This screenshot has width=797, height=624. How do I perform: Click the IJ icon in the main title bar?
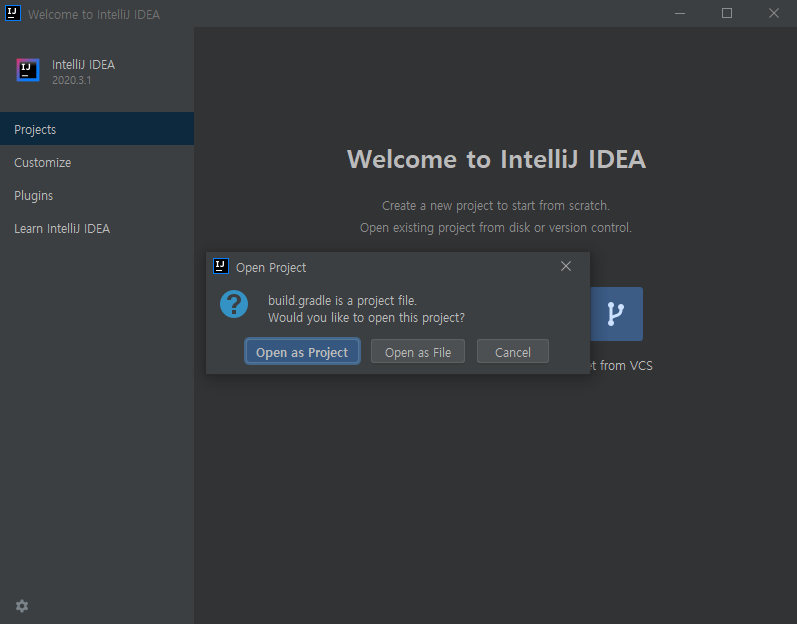13,13
